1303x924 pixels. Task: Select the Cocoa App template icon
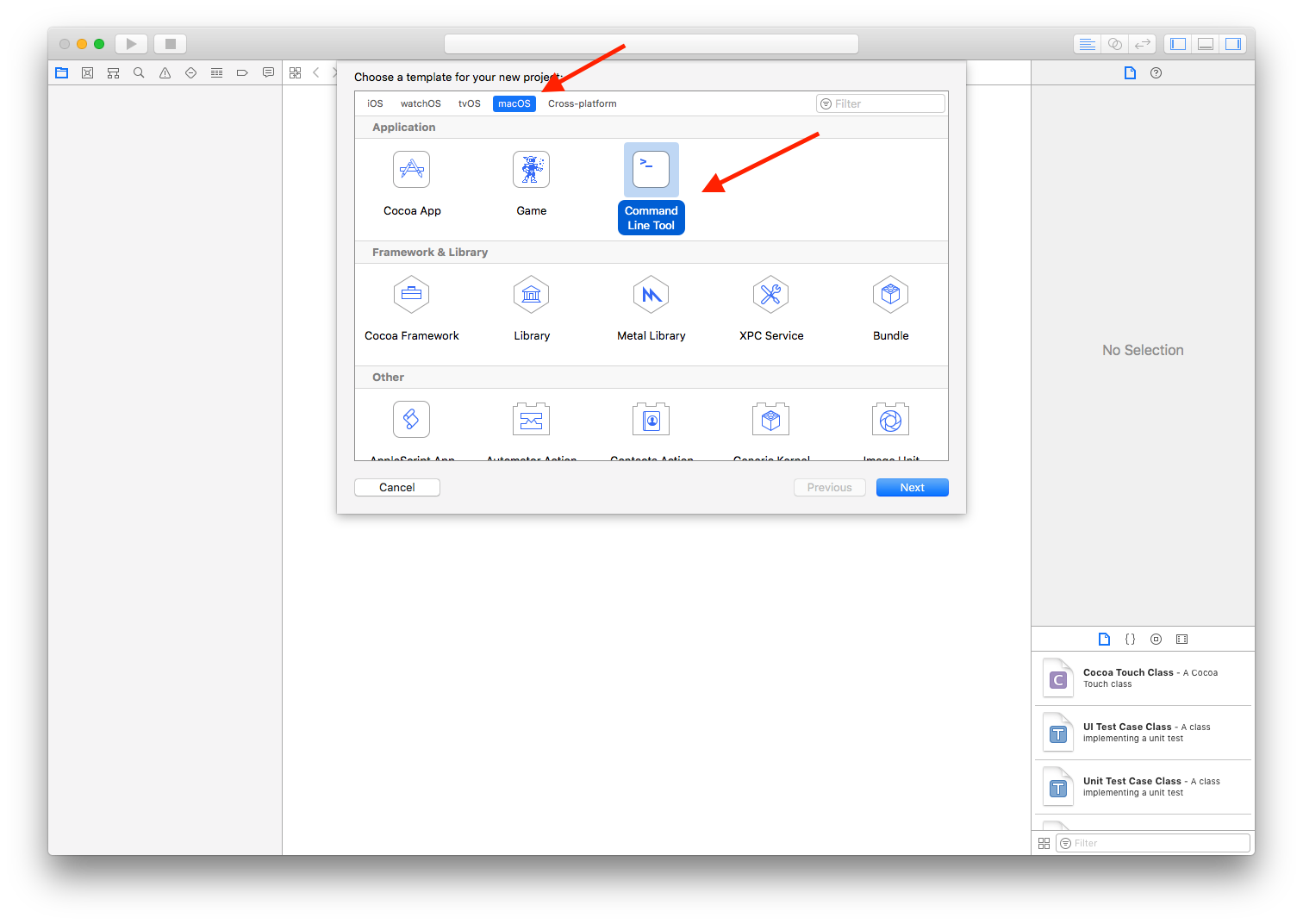(x=411, y=169)
